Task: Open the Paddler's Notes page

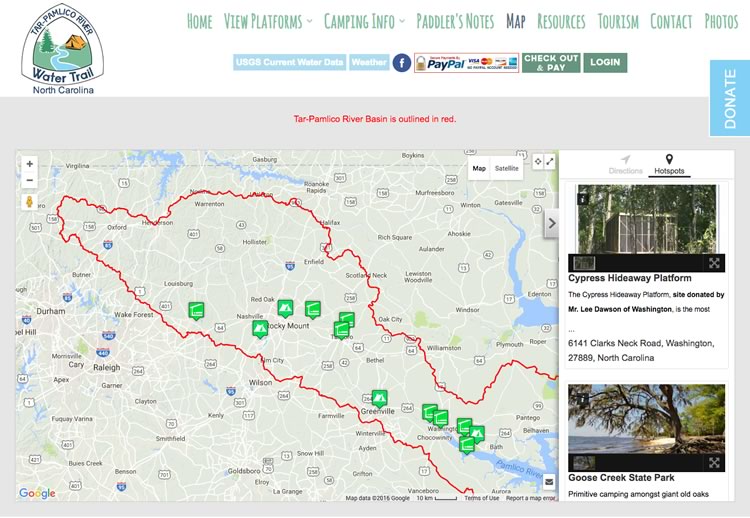Action: click(x=455, y=21)
